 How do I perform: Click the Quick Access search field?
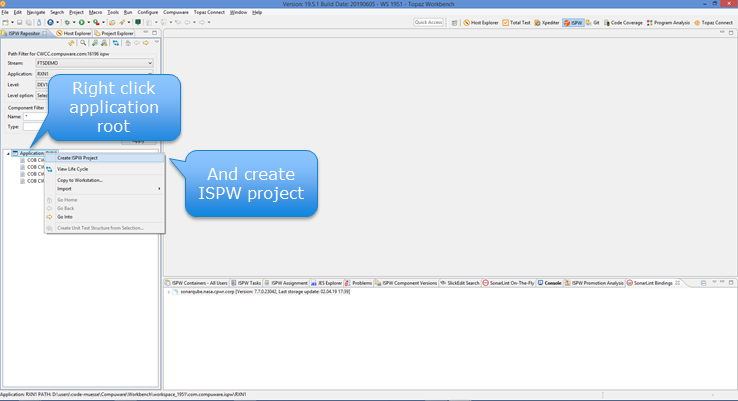(x=428, y=22)
